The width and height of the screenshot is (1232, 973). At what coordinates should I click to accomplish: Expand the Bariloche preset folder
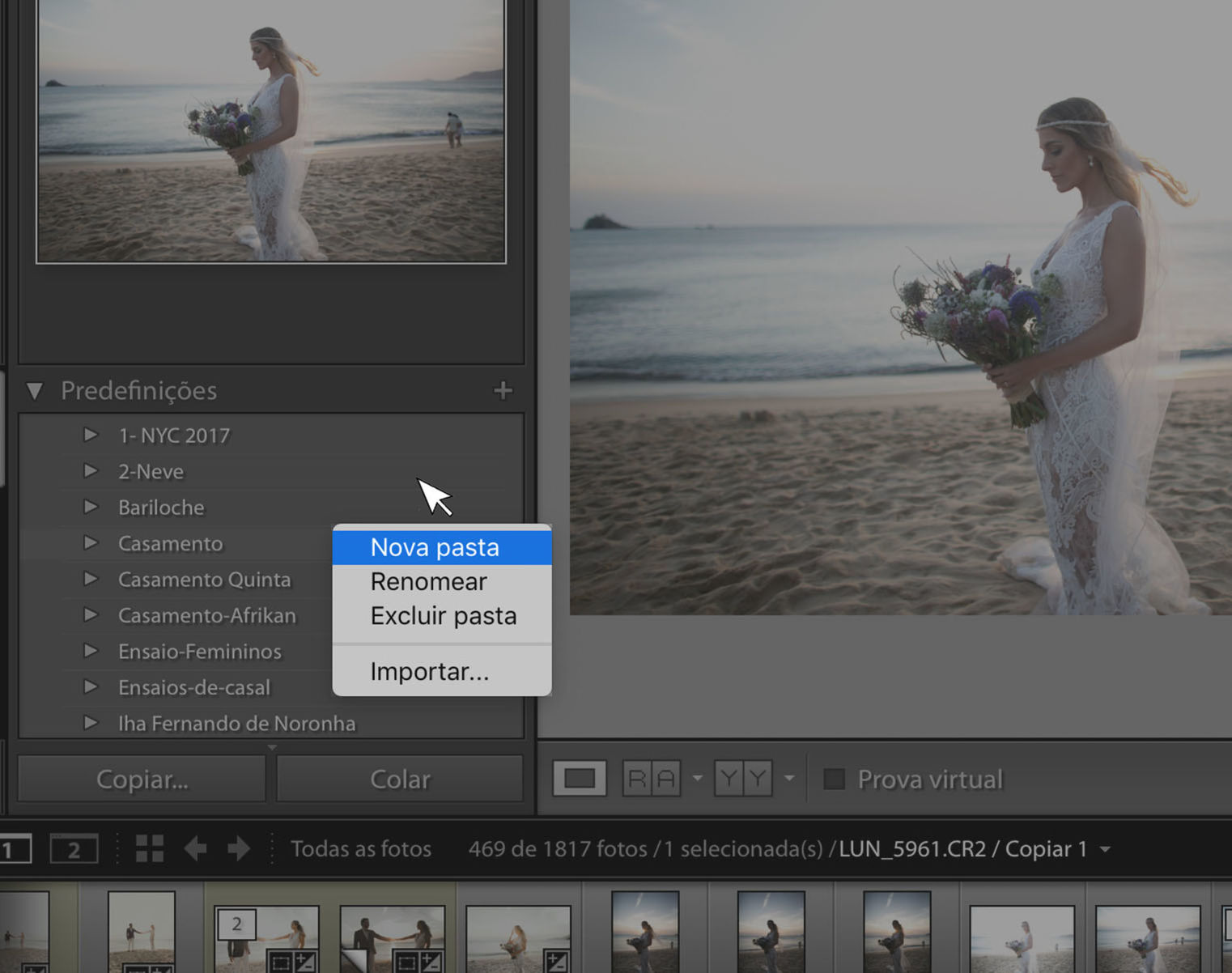(91, 508)
